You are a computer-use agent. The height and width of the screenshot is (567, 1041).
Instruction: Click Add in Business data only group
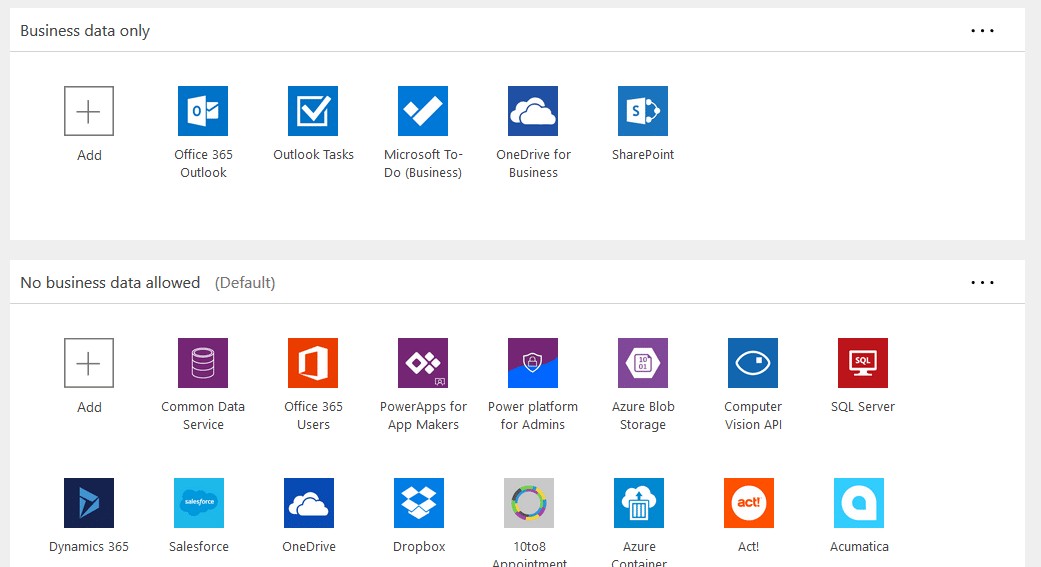pyautogui.click(x=89, y=111)
